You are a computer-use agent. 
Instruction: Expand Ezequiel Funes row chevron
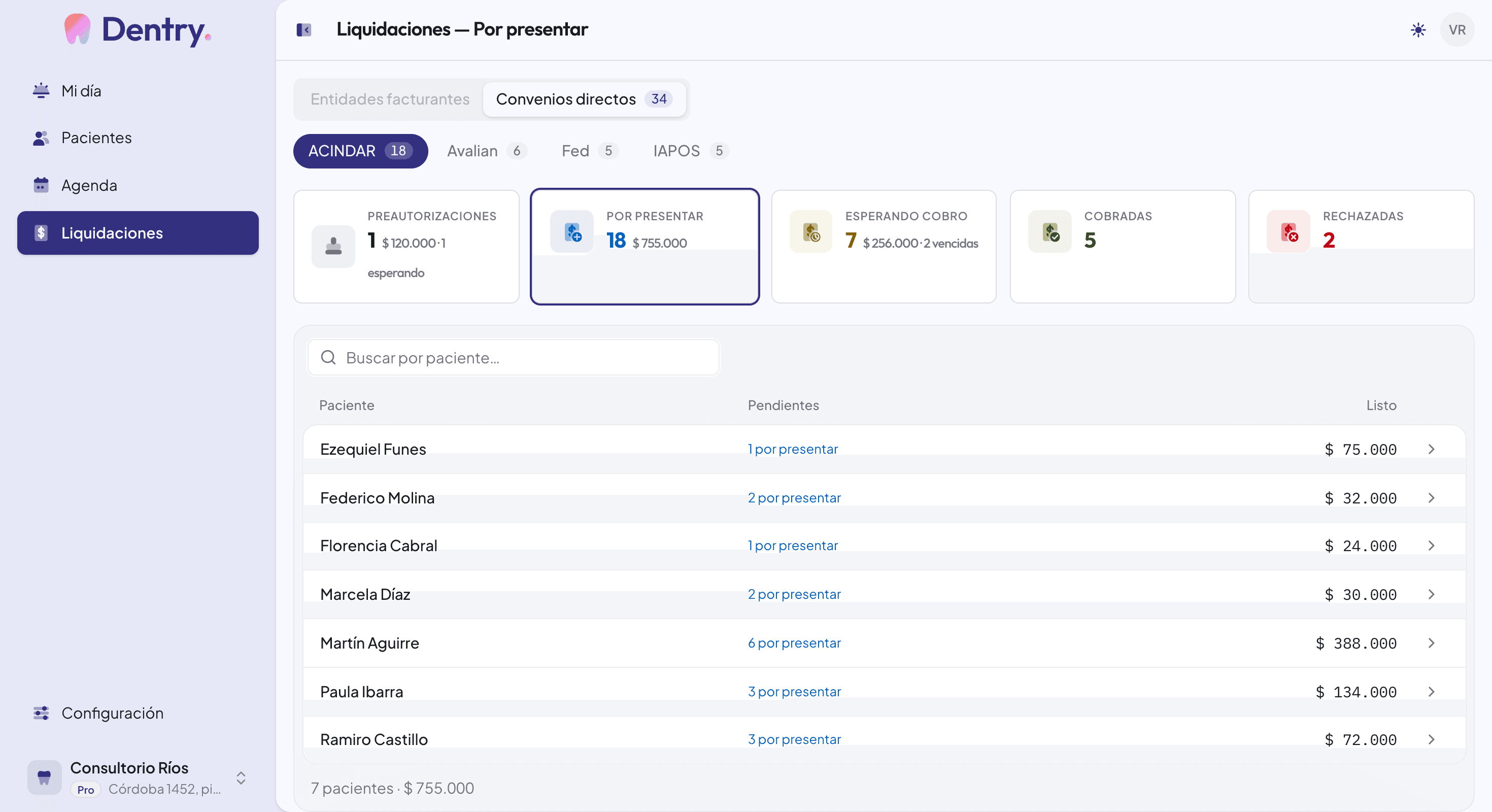click(x=1431, y=450)
